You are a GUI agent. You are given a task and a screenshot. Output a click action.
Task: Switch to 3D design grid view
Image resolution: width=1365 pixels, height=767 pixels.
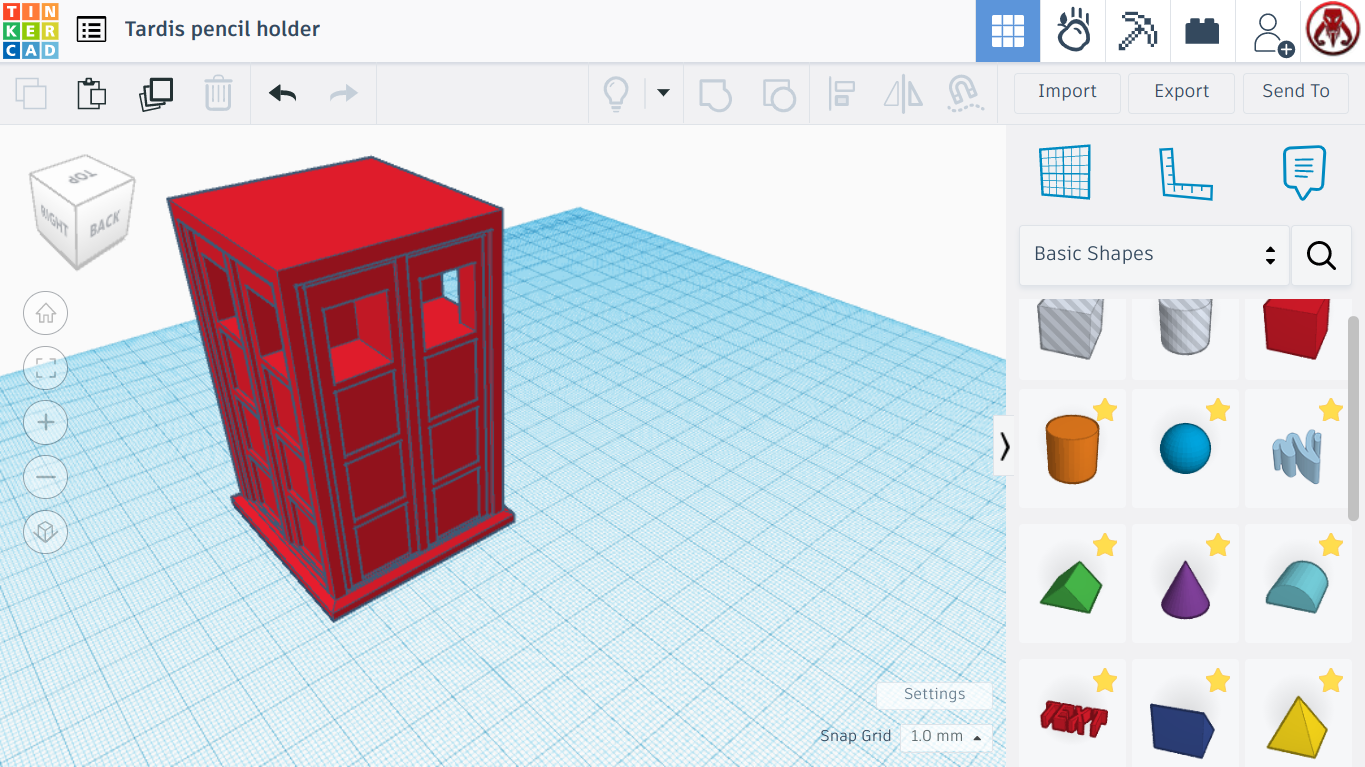[1008, 31]
